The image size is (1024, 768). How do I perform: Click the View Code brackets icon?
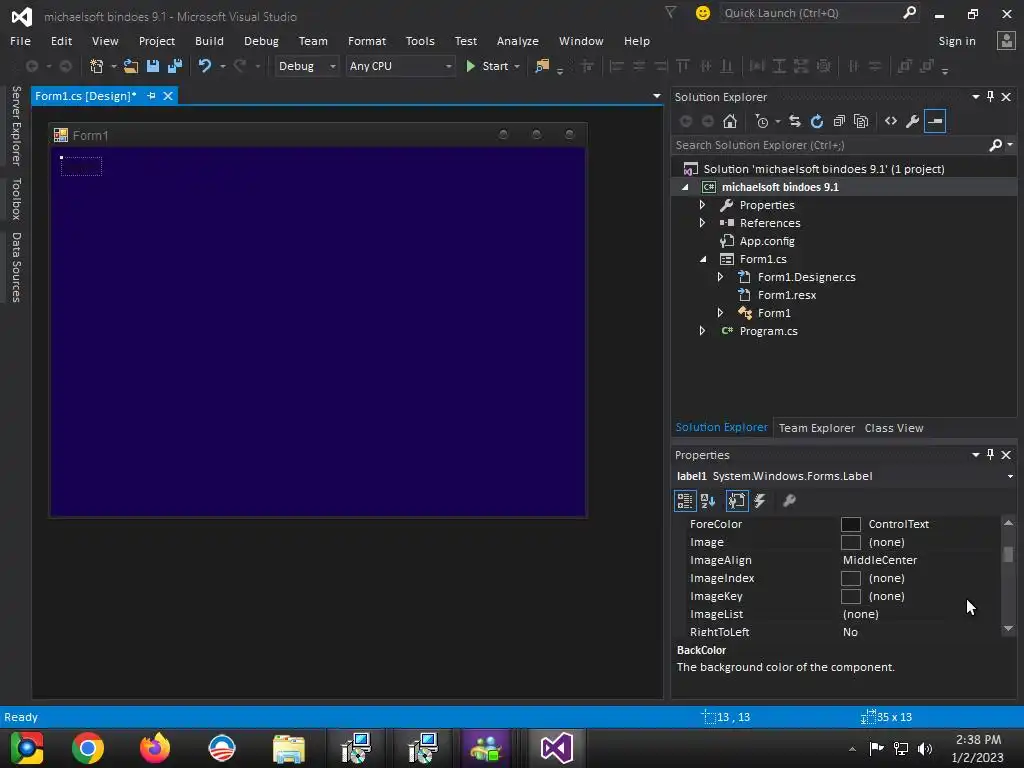click(891, 121)
